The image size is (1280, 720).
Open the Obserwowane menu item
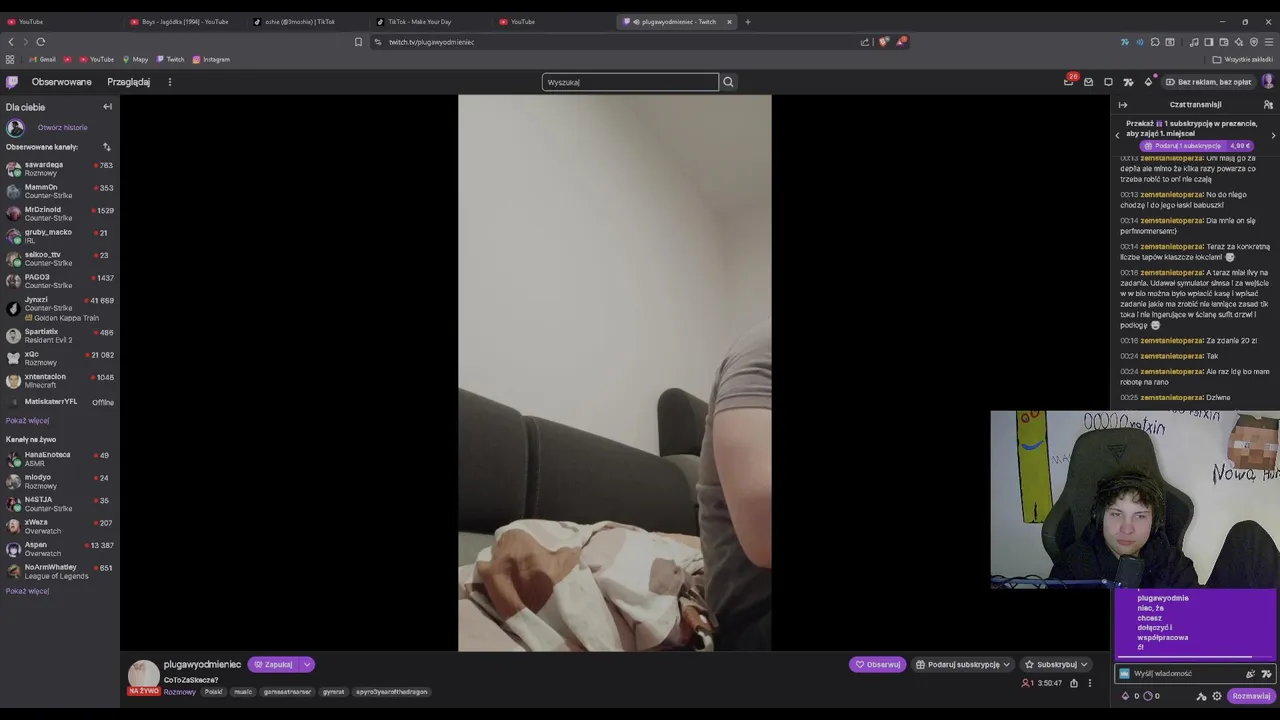[x=61, y=82]
